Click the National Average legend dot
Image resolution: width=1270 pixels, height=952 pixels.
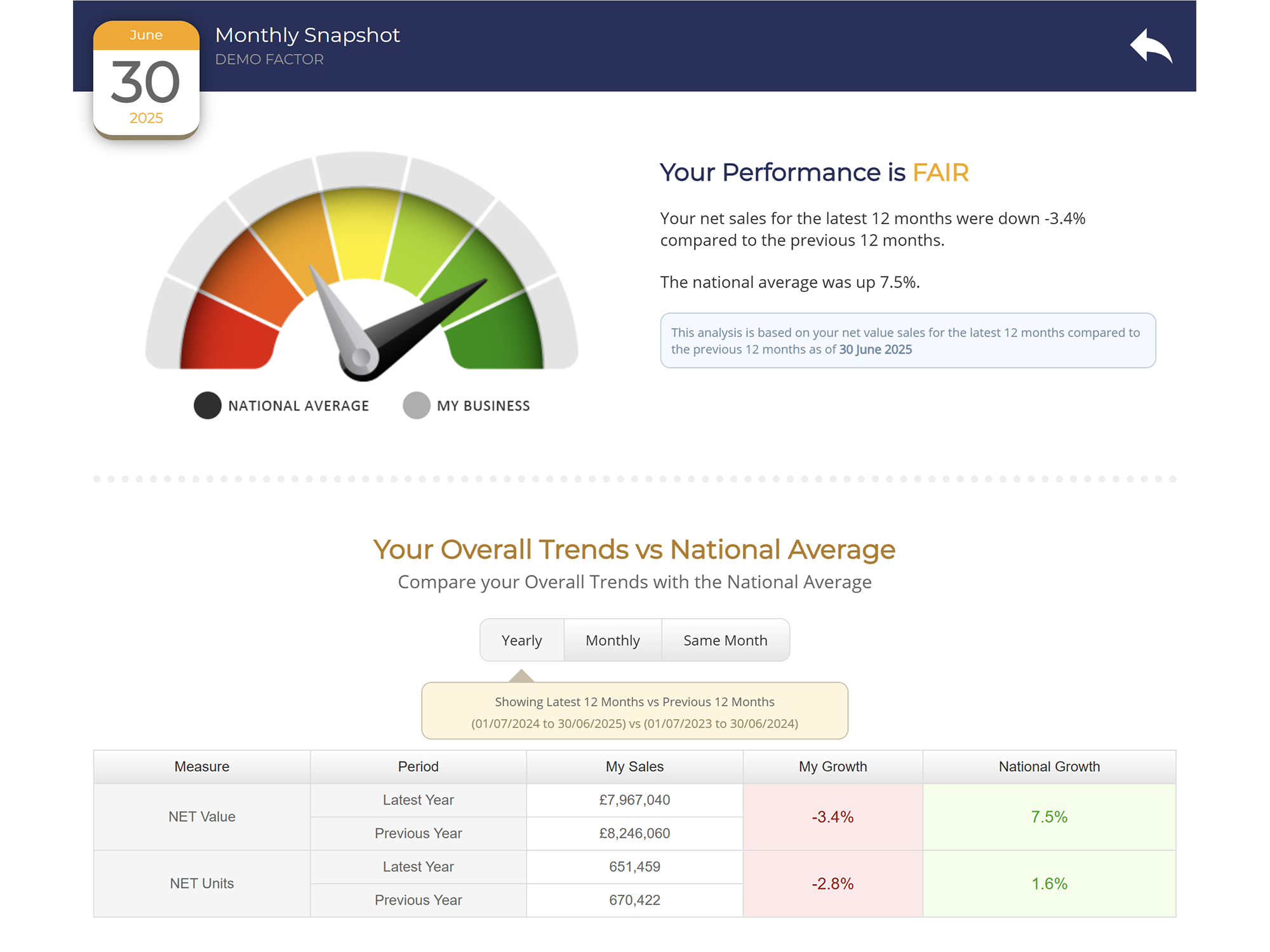207,406
